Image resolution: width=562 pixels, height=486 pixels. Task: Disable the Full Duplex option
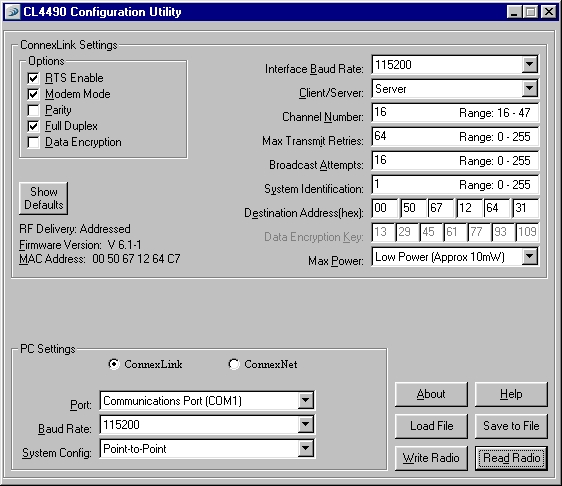[33, 126]
